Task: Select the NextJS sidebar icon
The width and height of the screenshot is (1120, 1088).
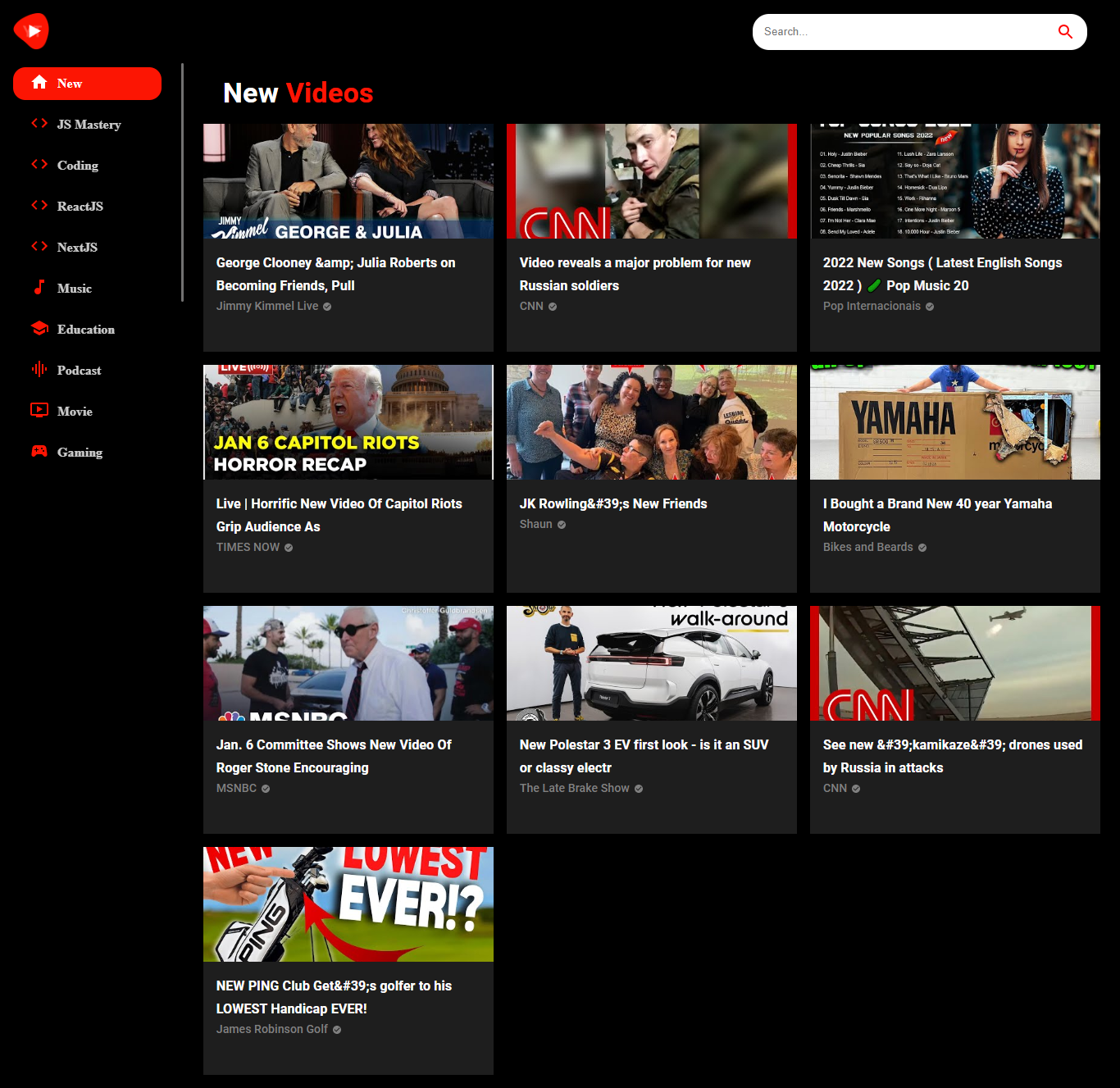Action: [39, 247]
